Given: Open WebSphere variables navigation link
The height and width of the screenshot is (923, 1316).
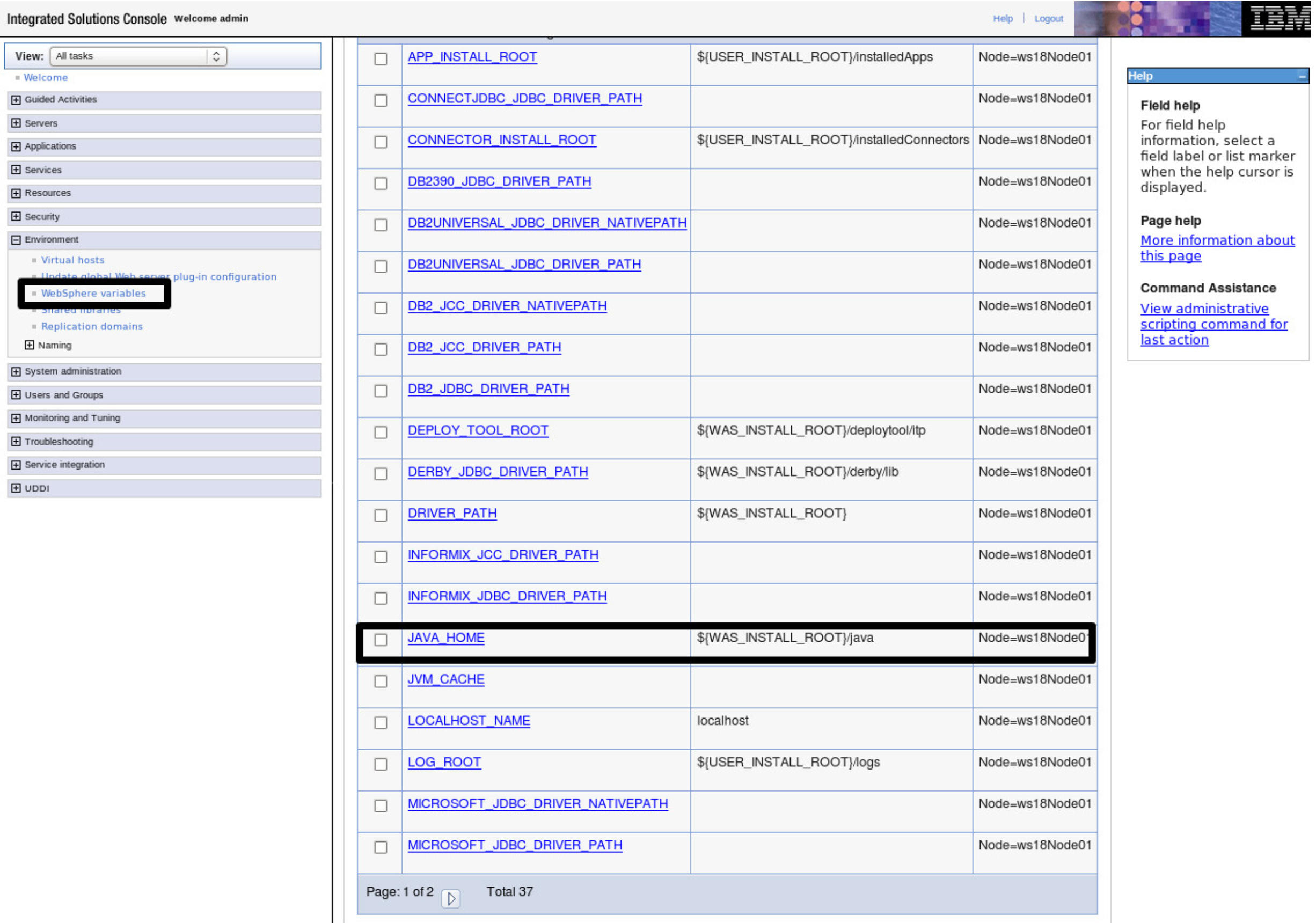Looking at the screenshot, I should pos(93,294).
